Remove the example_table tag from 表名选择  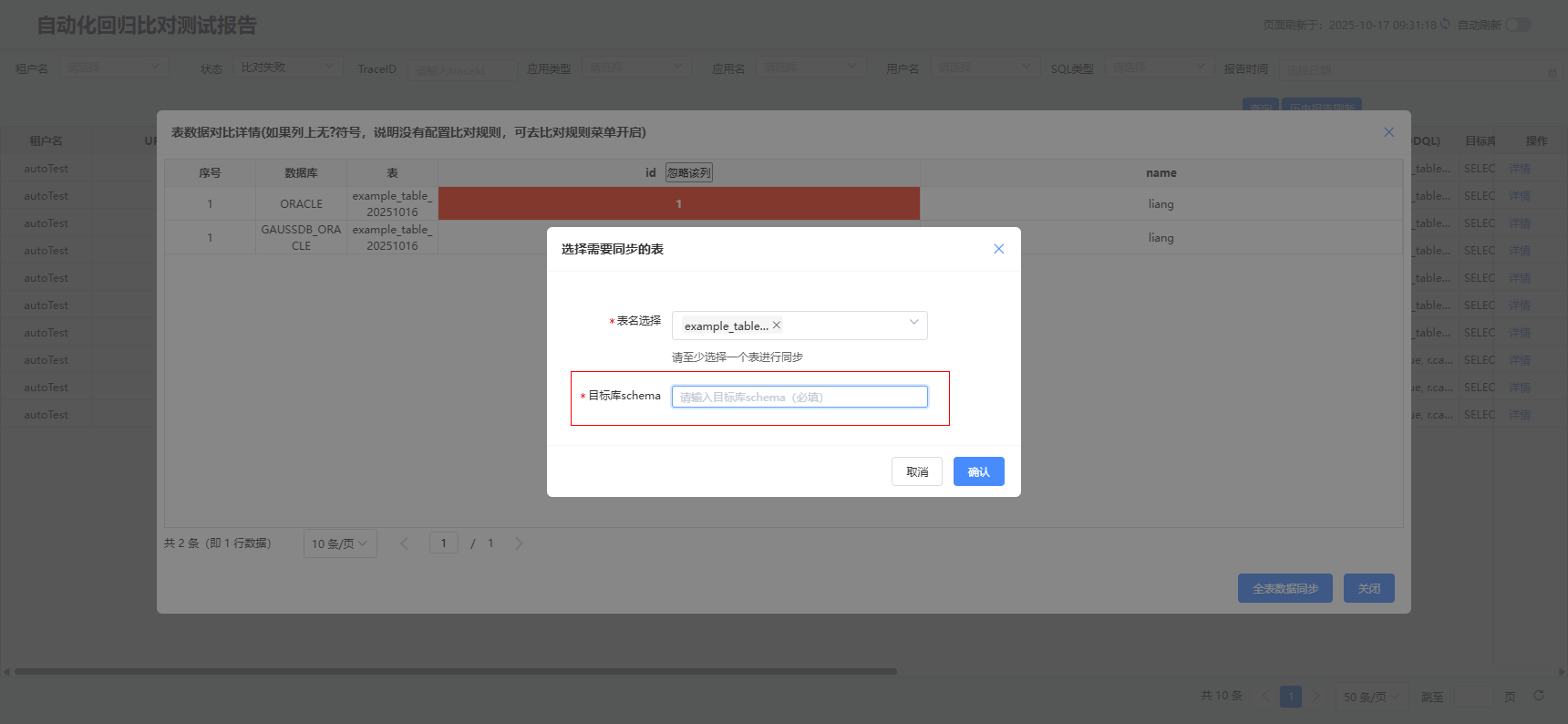[x=777, y=326]
